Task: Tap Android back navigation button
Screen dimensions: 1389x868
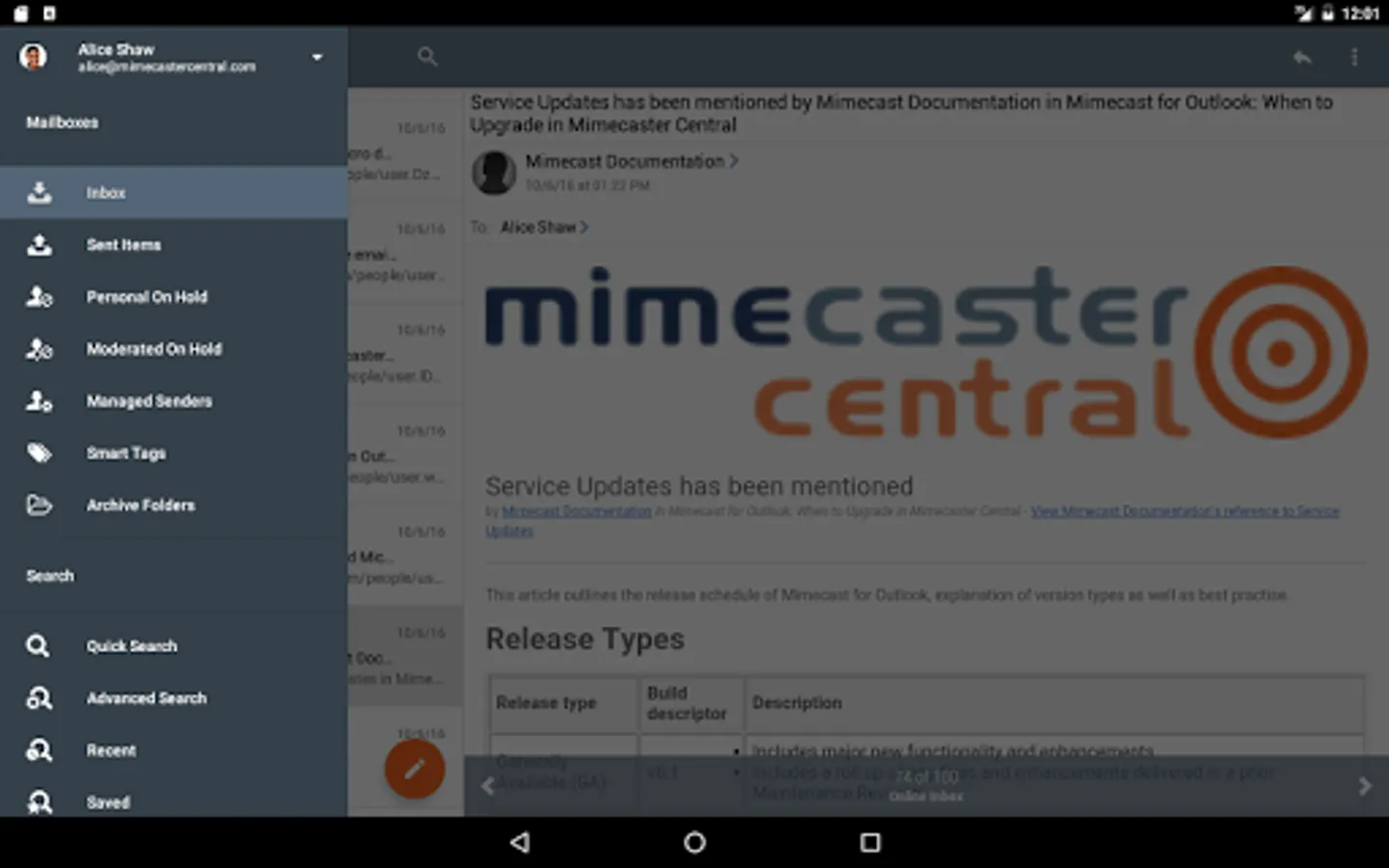Action: (520, 843)
